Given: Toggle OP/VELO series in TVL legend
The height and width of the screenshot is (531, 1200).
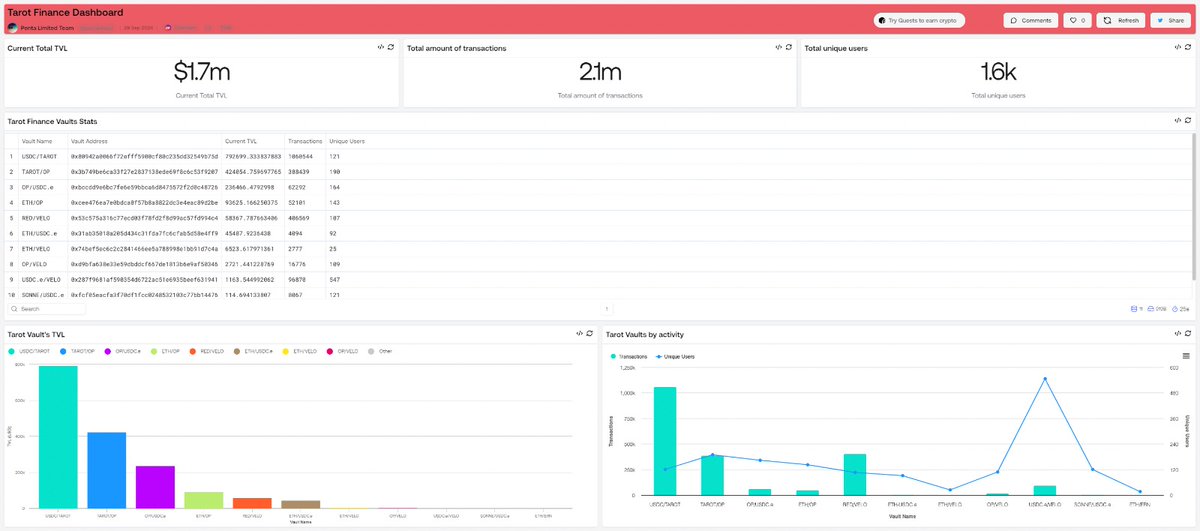Looking at the screenshot, I should (342, 351).
